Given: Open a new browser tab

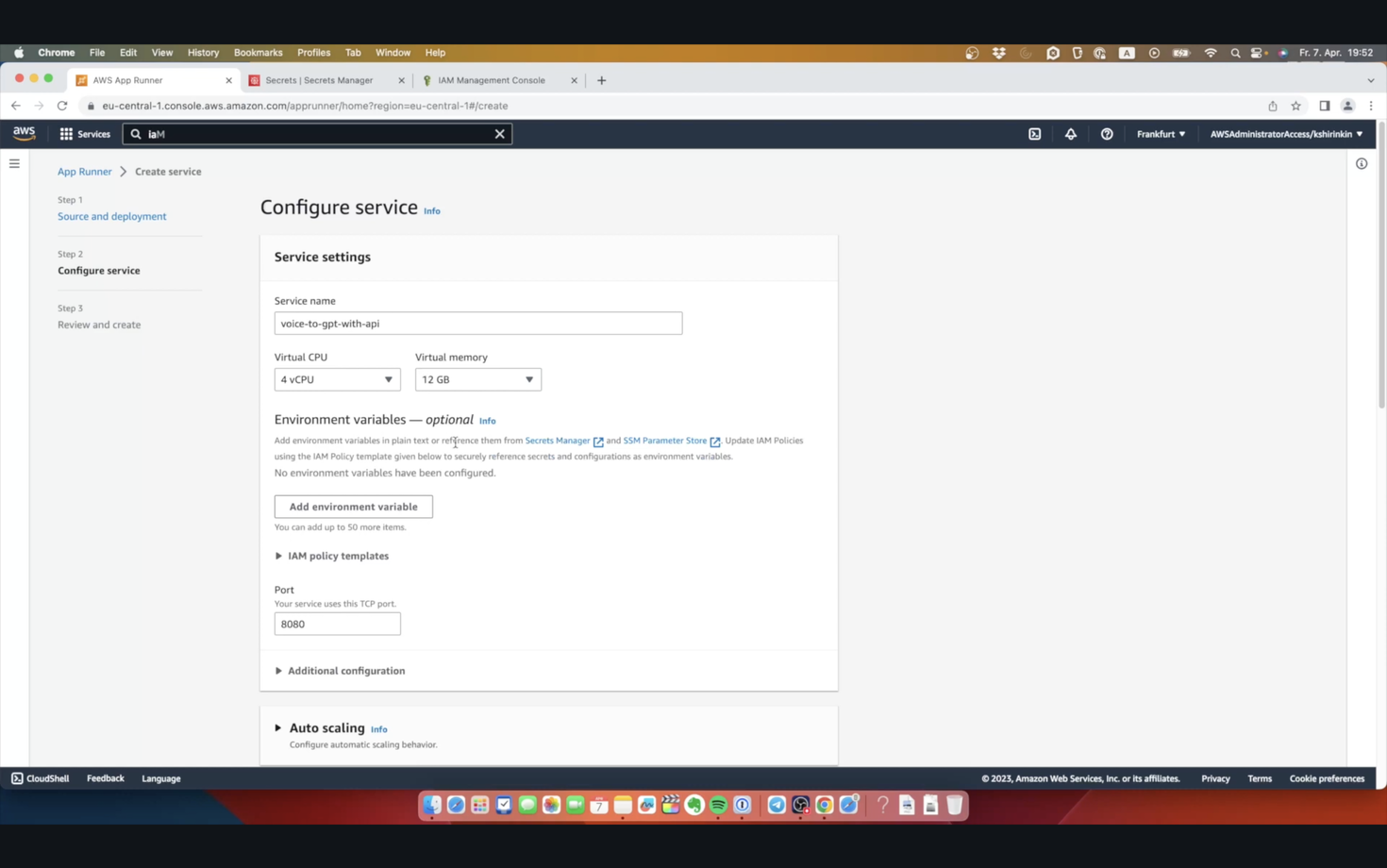Looking at the screenshot, I should click(601, 80).
